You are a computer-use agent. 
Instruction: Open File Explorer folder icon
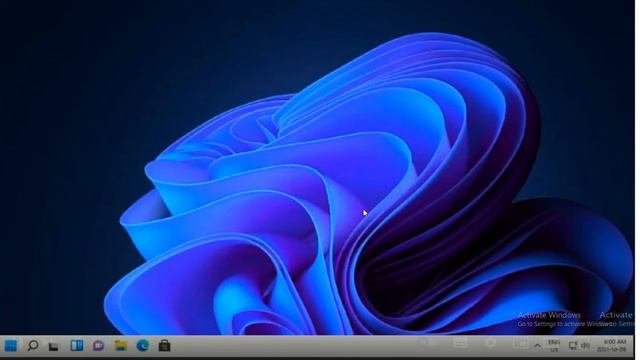[120, 346]
